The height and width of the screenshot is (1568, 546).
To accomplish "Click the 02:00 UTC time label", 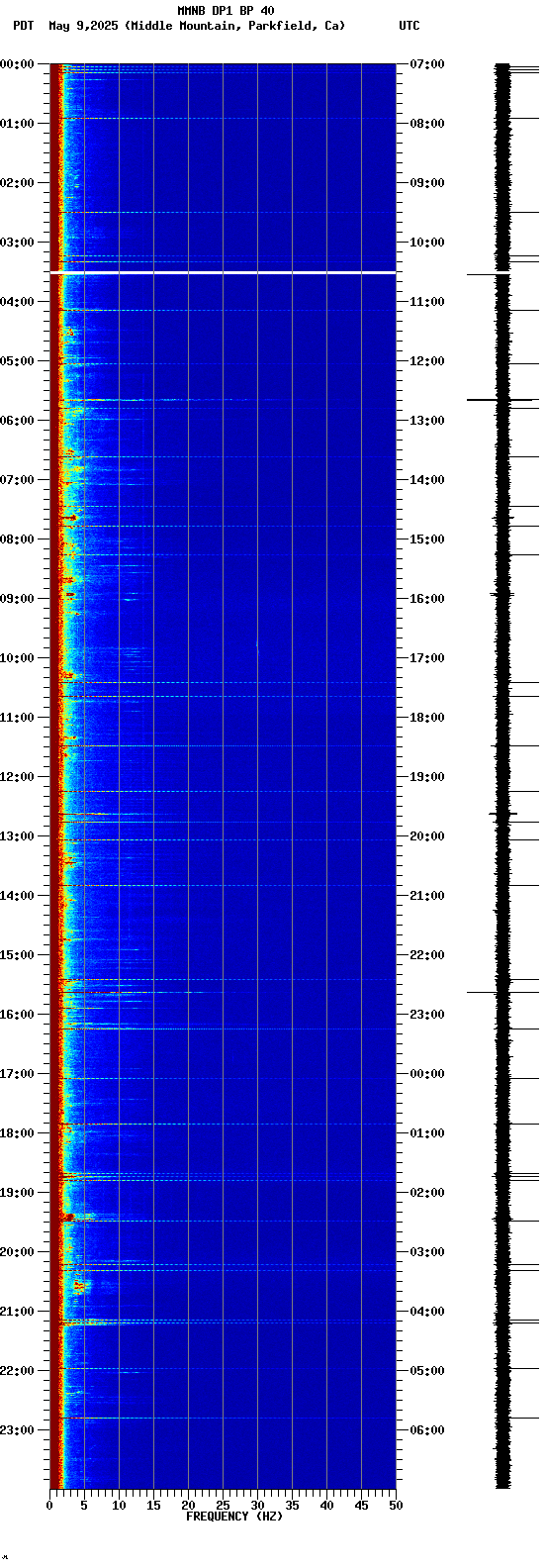I will pos(427,1193).
